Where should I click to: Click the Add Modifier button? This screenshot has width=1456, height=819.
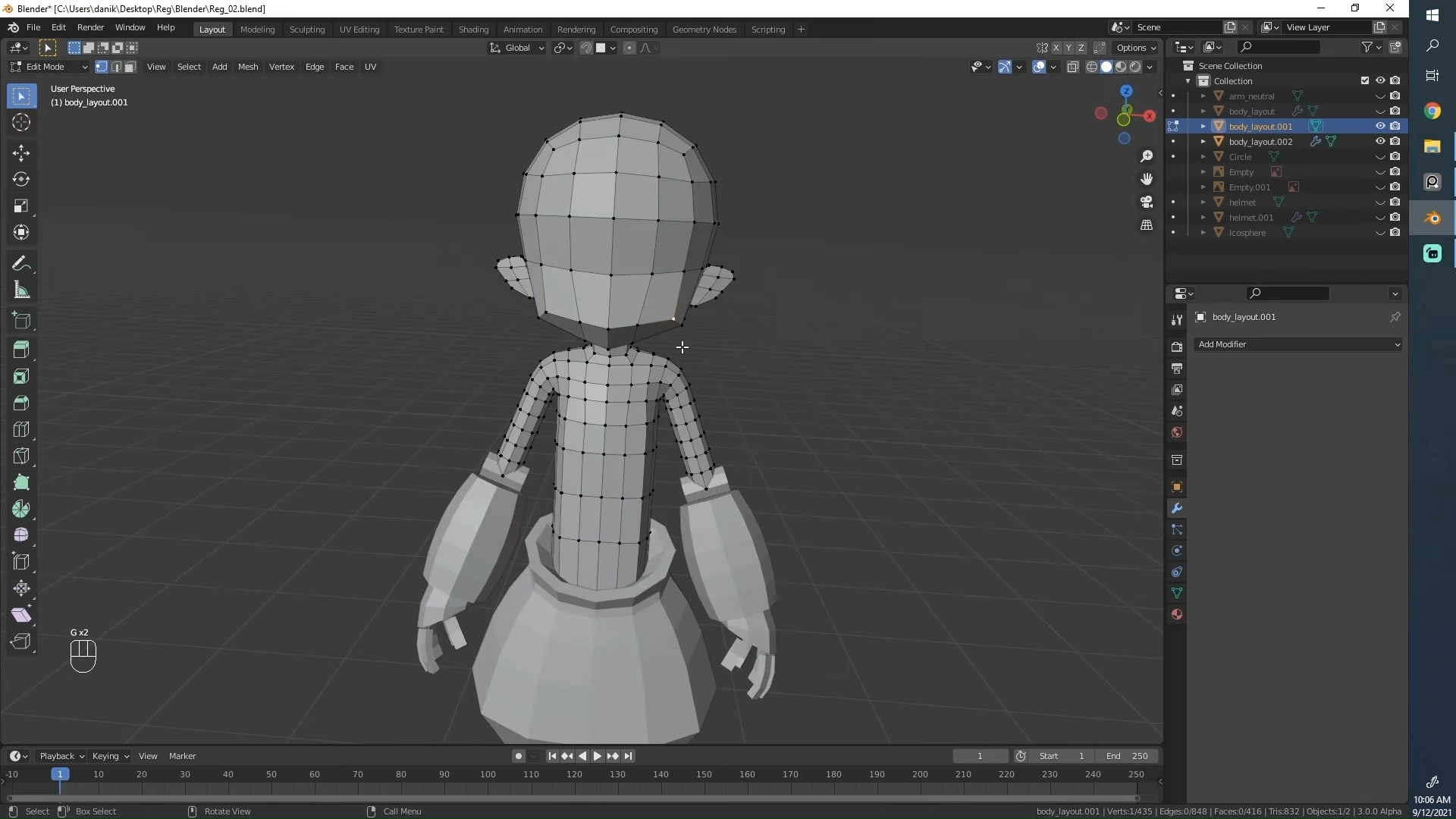pos(1298,344)
